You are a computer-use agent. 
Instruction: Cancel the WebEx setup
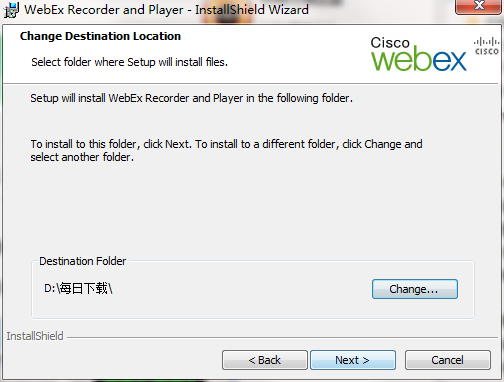448,360
